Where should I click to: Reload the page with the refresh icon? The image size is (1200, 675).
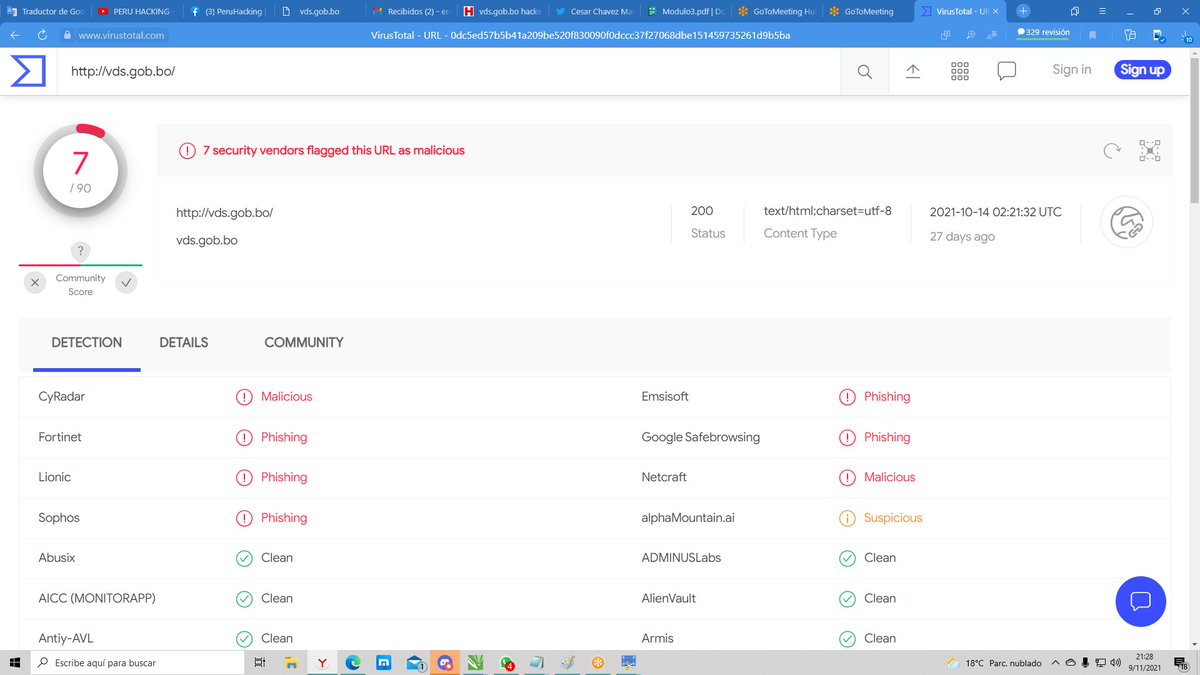(43, 34)
